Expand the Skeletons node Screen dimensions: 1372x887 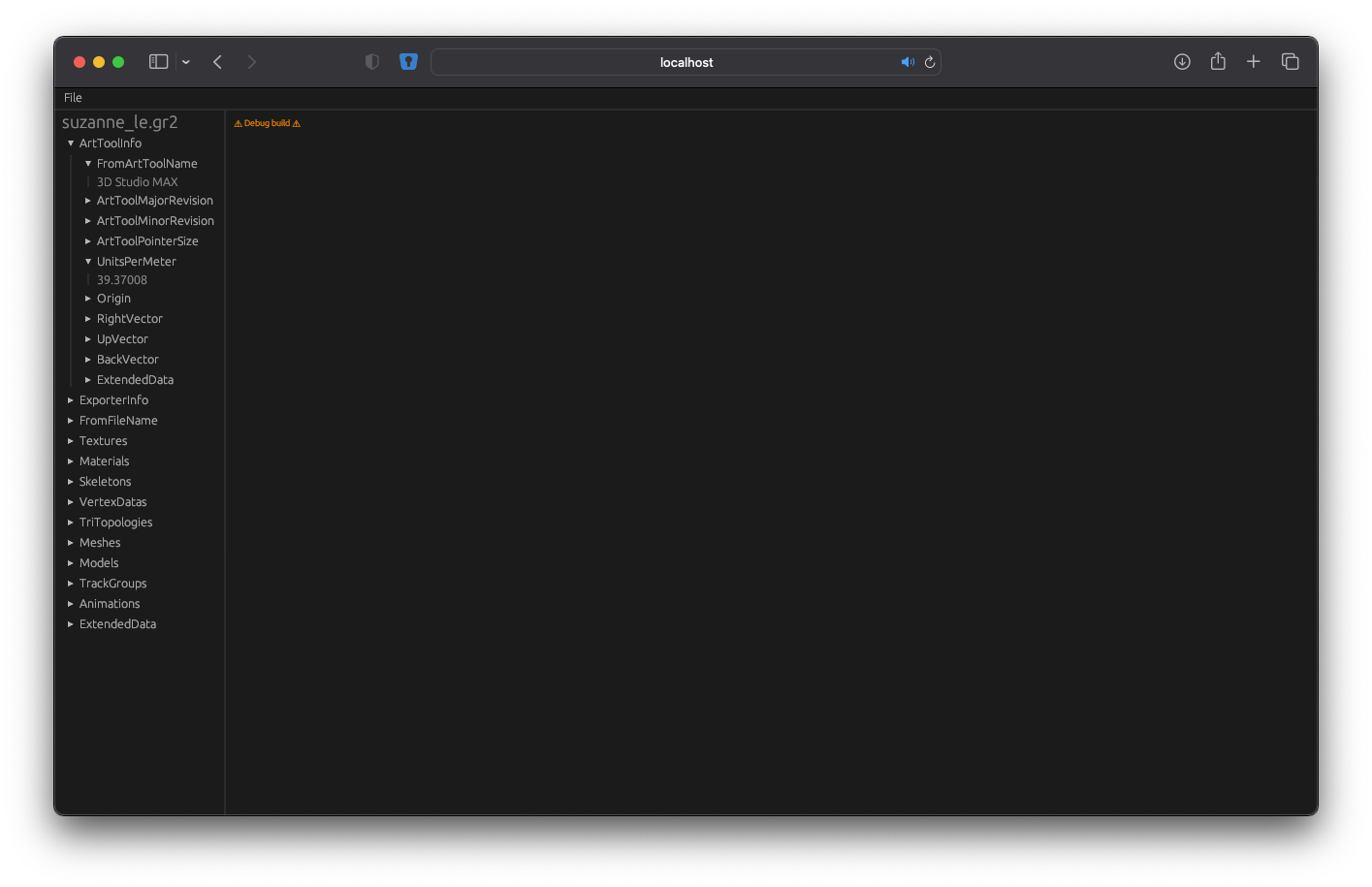click(x=71, y=482)
